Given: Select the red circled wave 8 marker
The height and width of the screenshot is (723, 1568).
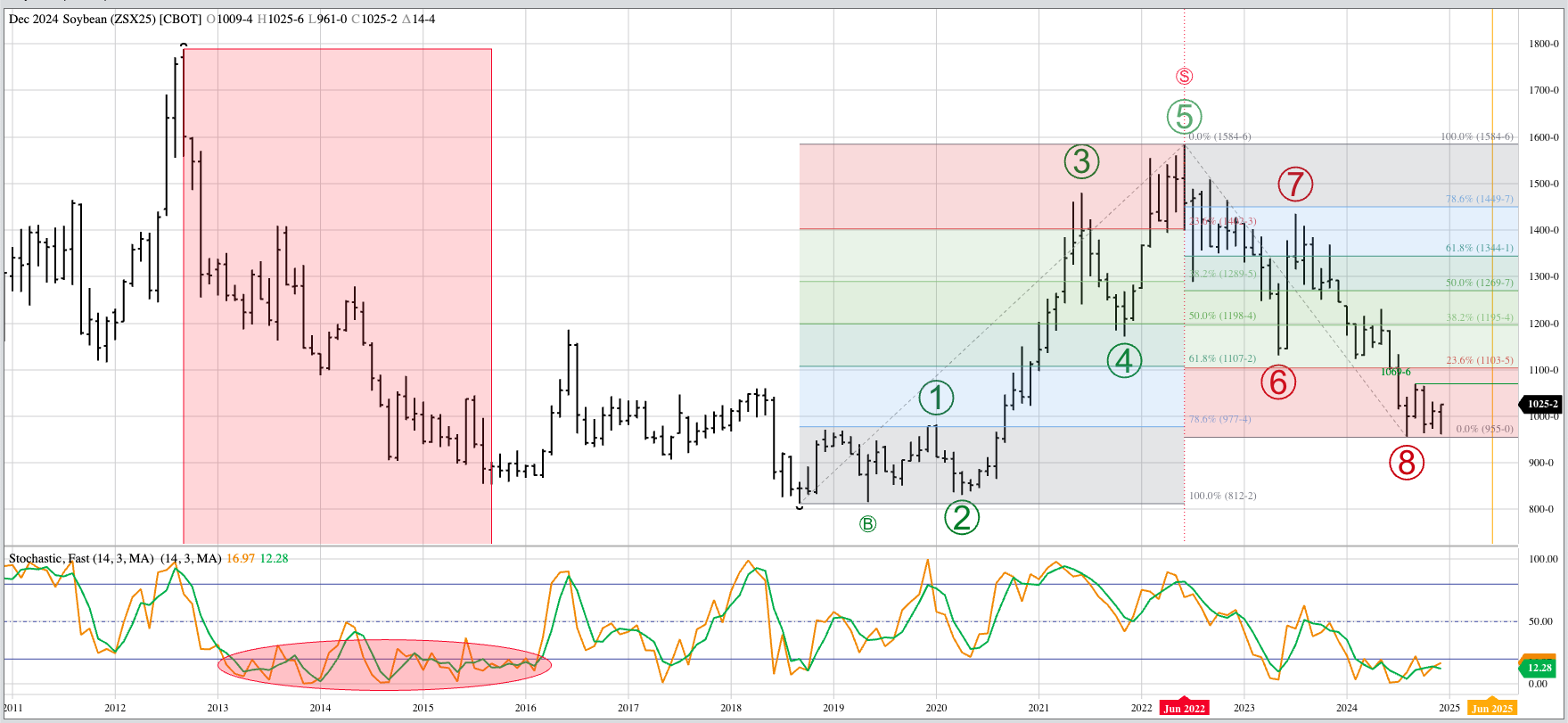Looking at the screenshot, I should tap(1406, 463).
